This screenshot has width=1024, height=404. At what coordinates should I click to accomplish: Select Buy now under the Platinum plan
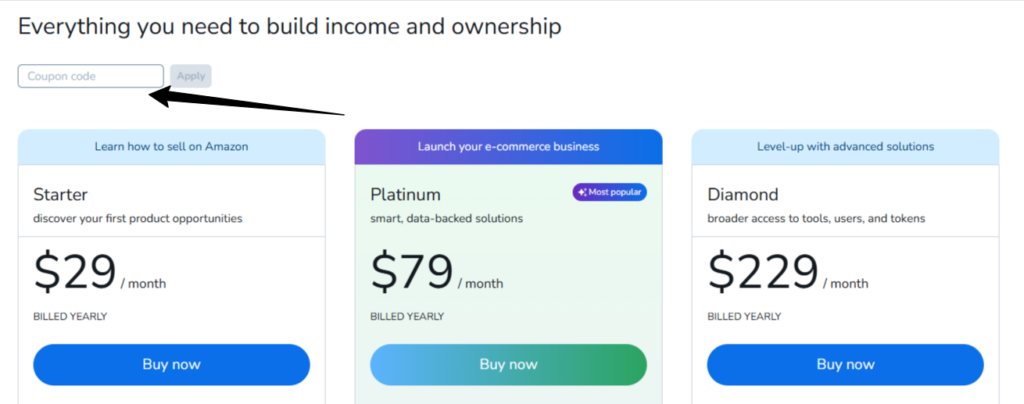point(508,364)
